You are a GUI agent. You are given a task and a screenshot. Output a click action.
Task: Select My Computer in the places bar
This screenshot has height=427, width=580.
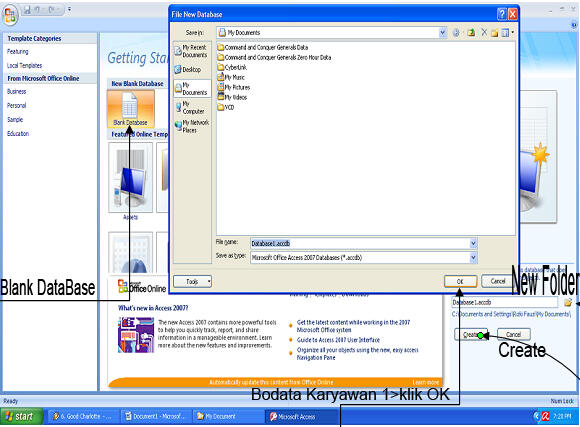tap(191, 107)
